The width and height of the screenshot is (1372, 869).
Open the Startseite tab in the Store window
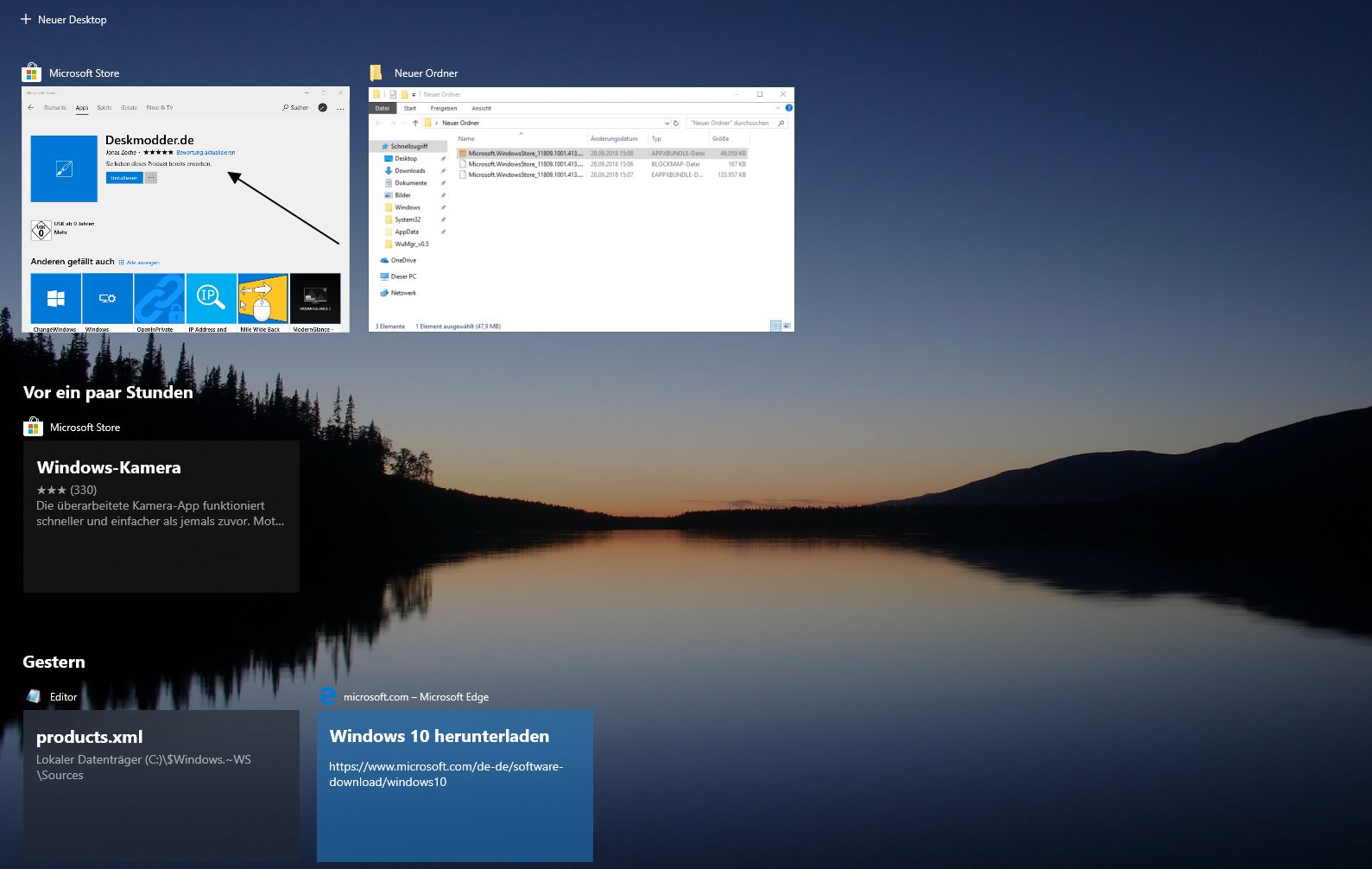click(x=55, y=108)
